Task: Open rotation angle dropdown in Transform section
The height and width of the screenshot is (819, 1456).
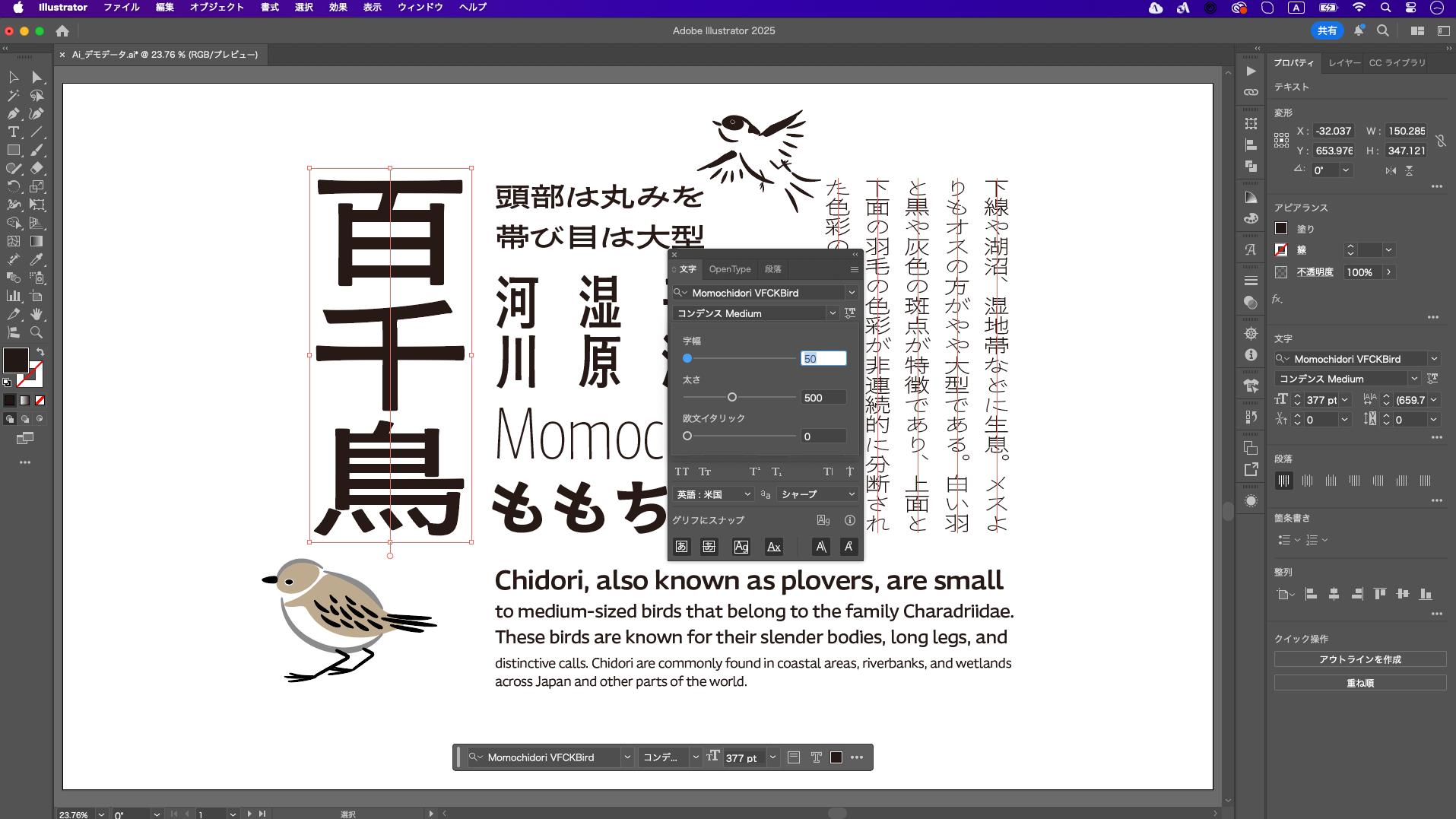Action: (x=1346, y=170)
